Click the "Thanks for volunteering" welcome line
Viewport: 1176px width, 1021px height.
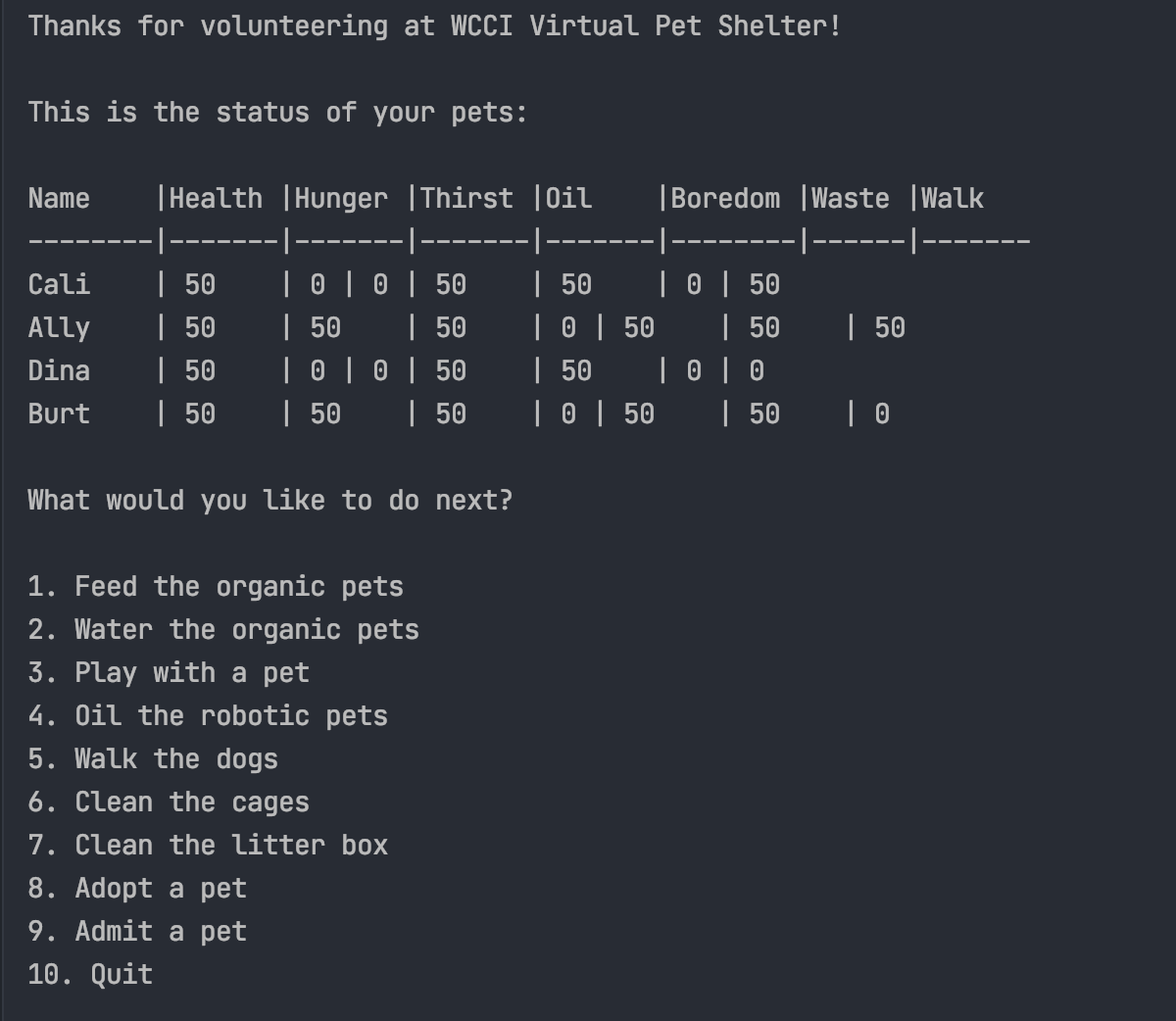tap(434, 26)
